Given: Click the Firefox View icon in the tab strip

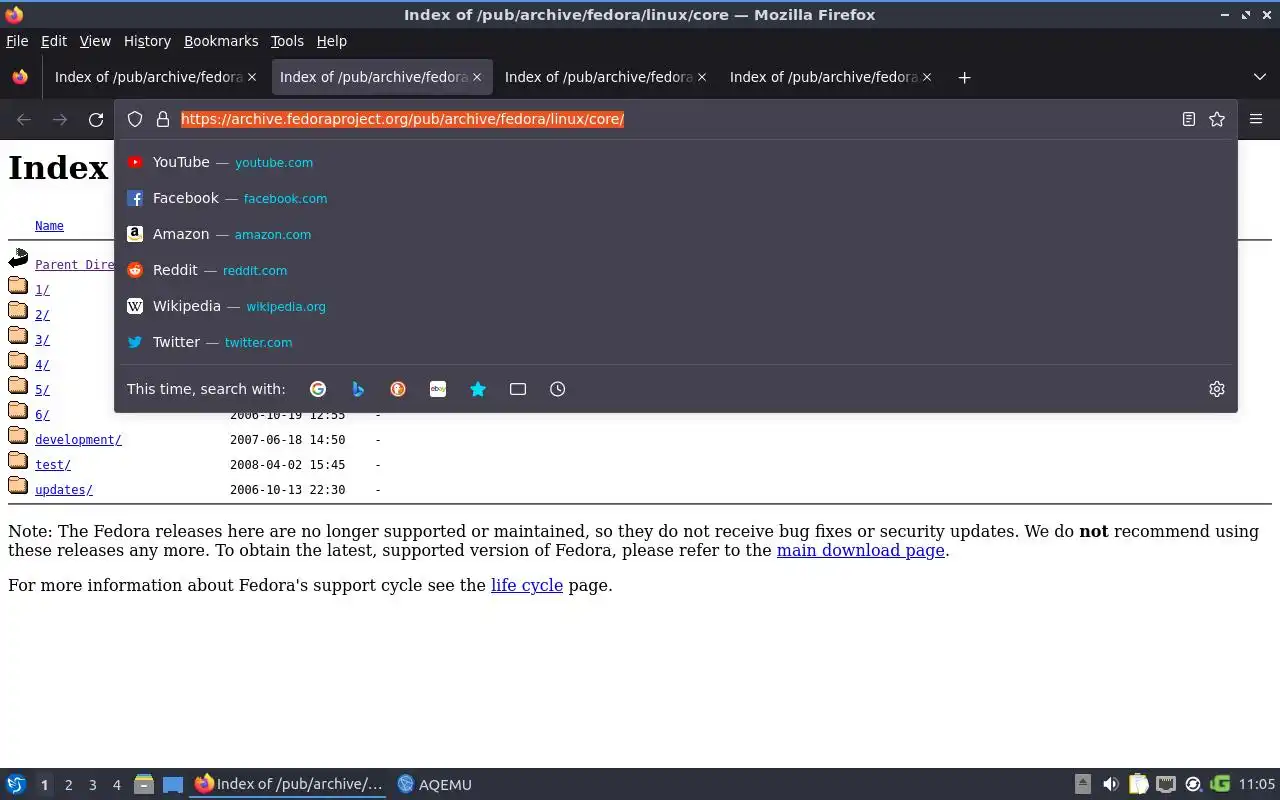Looking at the screenshot, I should pos(20,77).
